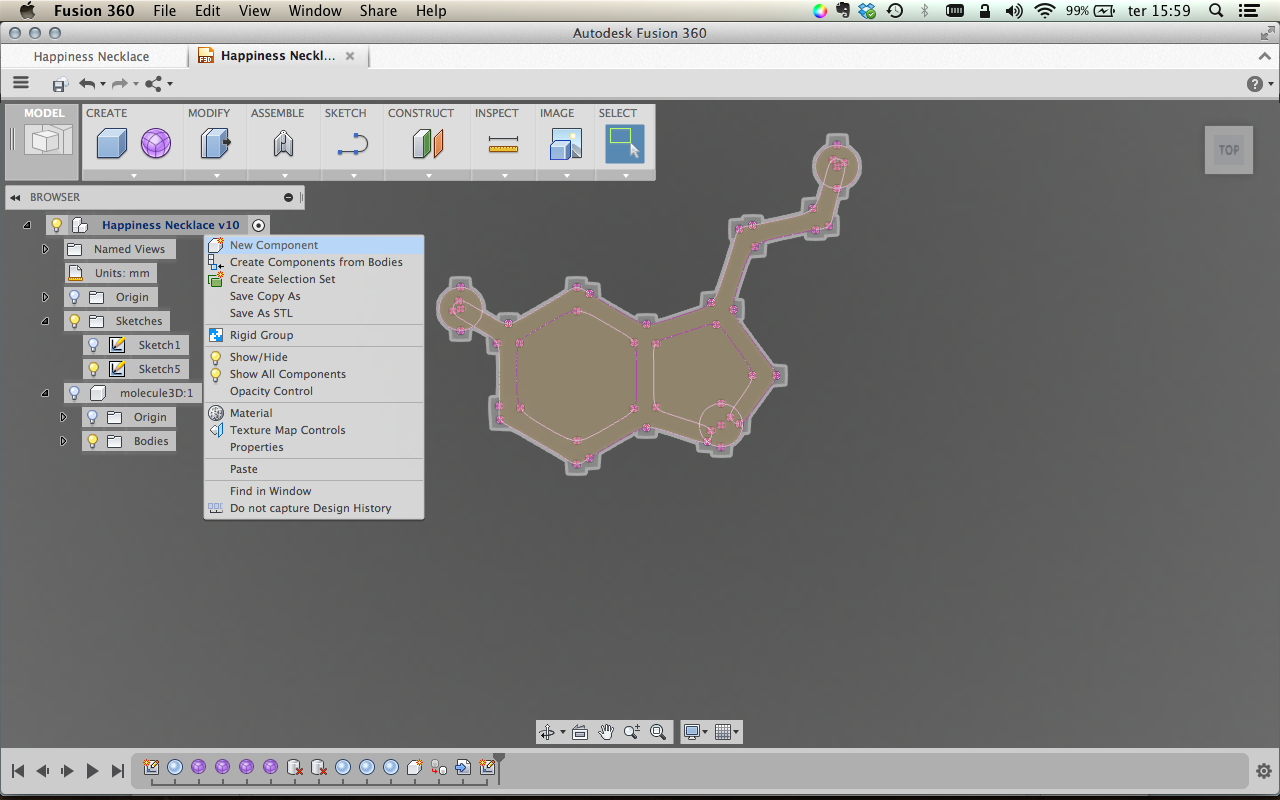
Task: Click the Share icon in top toolbar
Action: coord(154,84)
